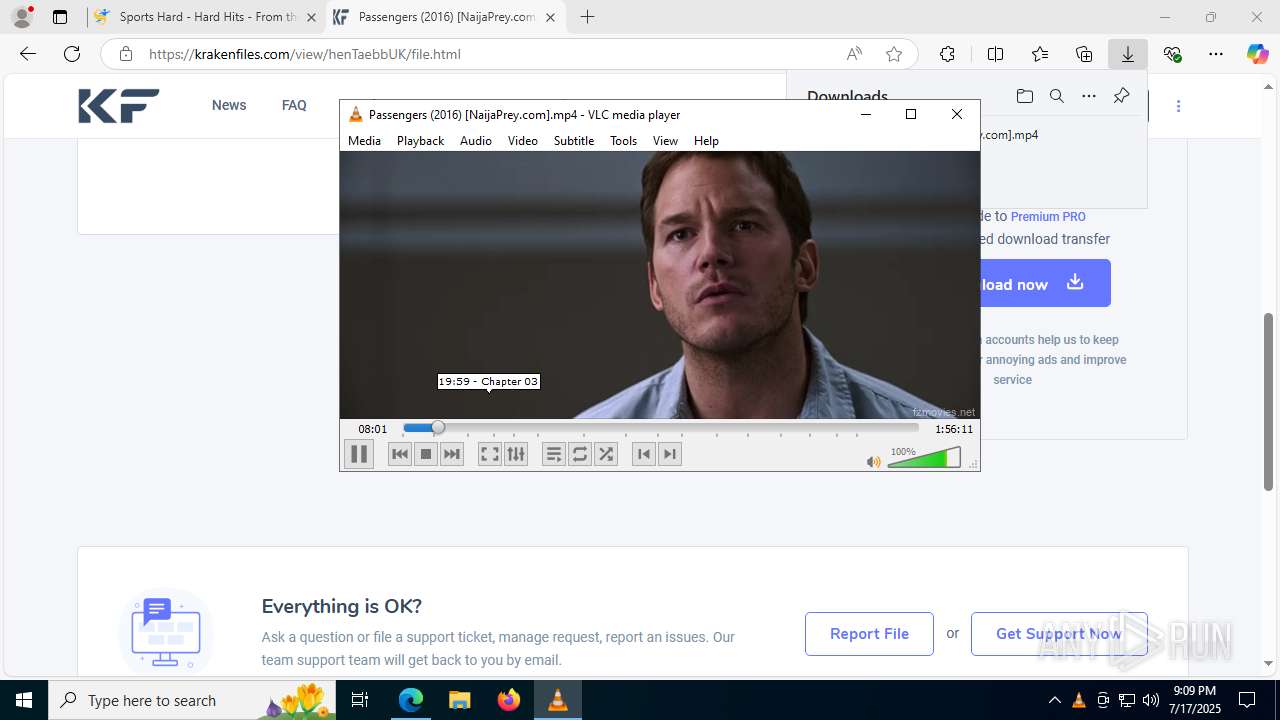The width and height of the screenshot is (1280, 720).
Task: Click the Premium PRO link
Action: pyautogui.click(x=1048, y=216)
